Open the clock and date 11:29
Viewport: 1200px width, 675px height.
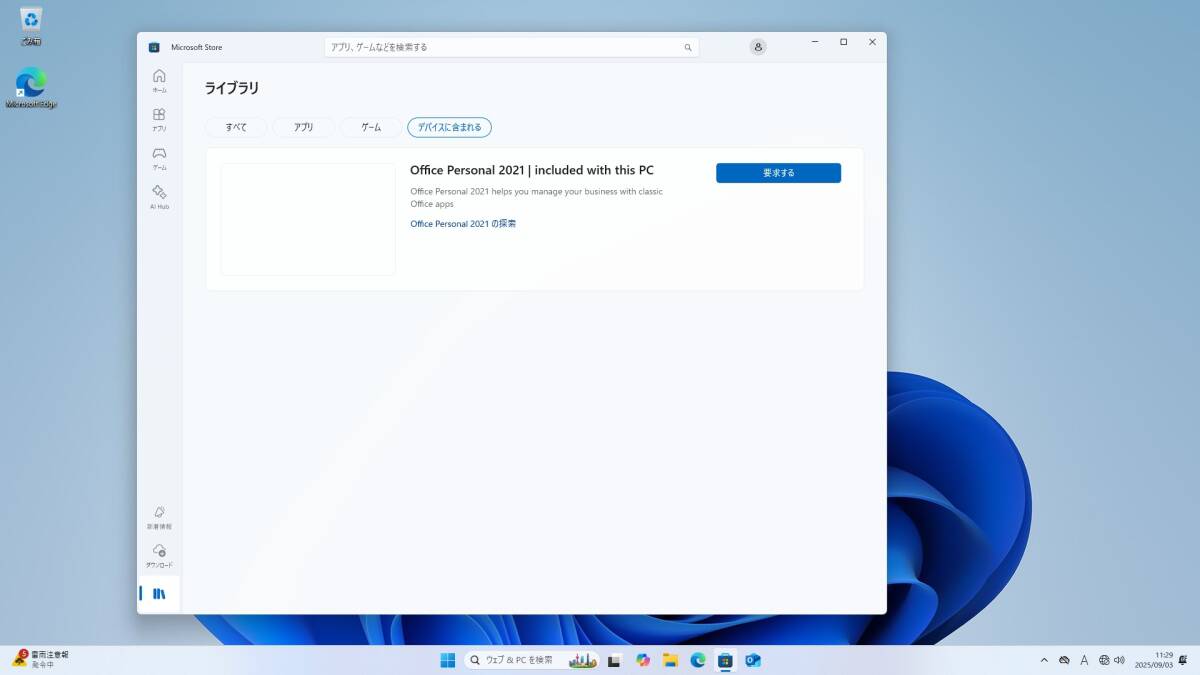[x=1153, y=660]
